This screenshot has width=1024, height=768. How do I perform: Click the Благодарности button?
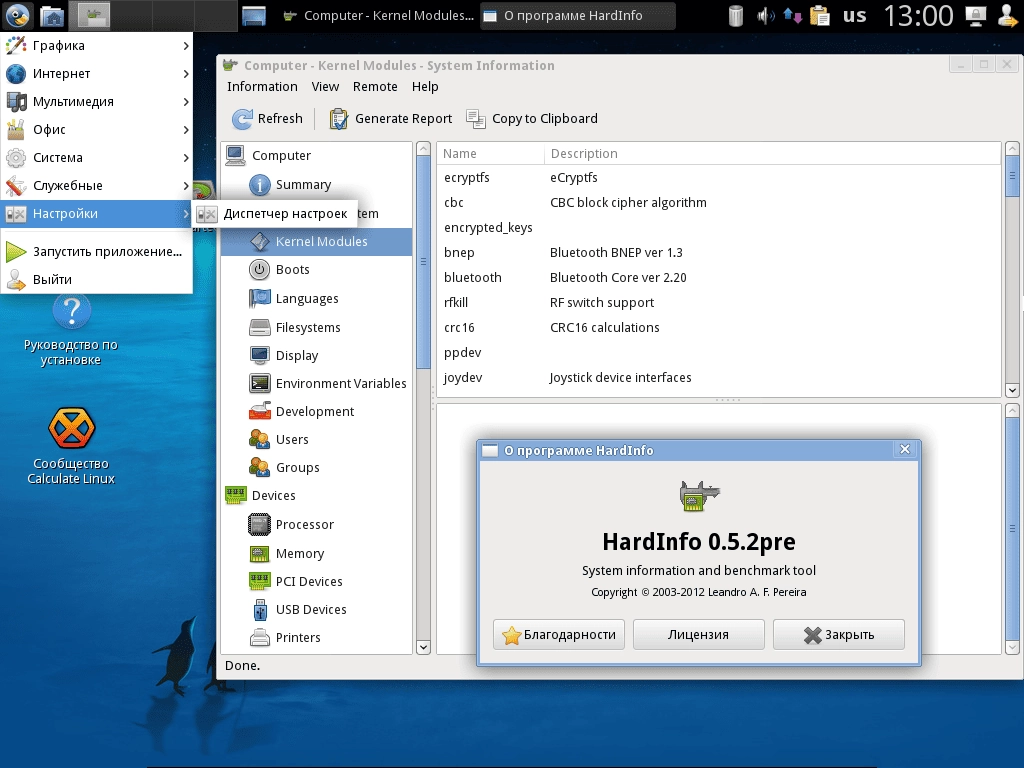coord(559,635)
